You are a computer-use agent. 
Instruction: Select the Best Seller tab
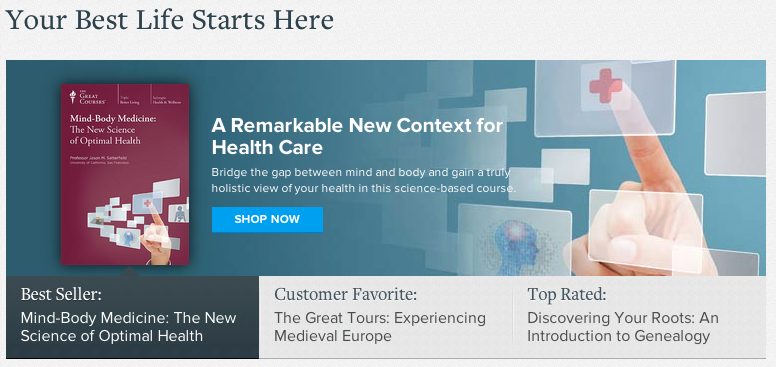(132, 317)
